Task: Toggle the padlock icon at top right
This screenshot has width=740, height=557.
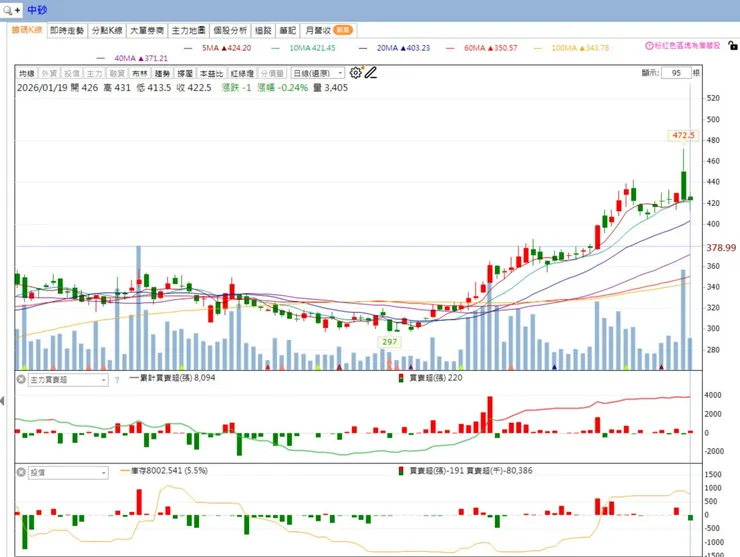Action: (x=732, y=46)
